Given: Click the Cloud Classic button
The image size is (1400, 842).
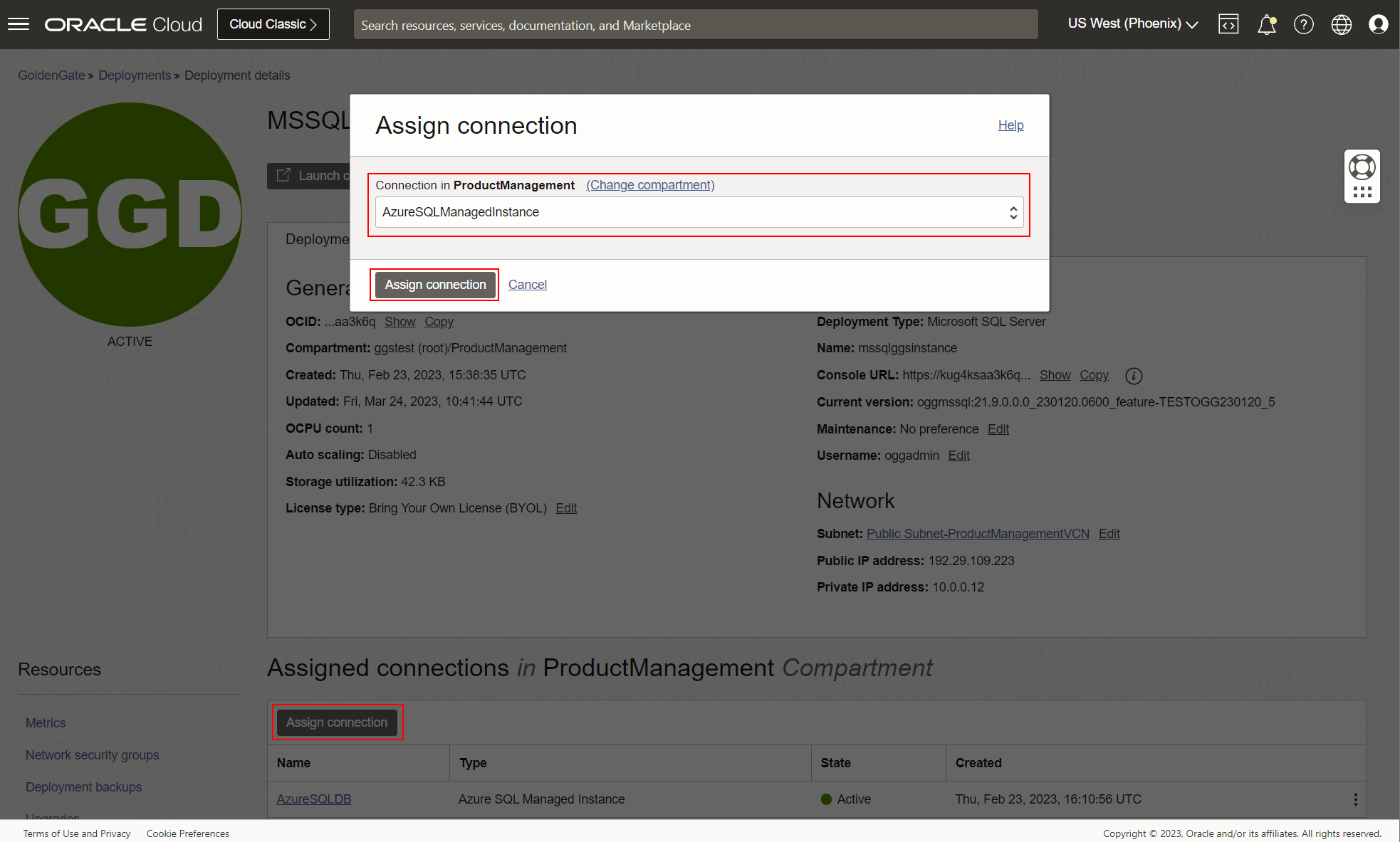Looking at the screenshot, I should [273, 24].
